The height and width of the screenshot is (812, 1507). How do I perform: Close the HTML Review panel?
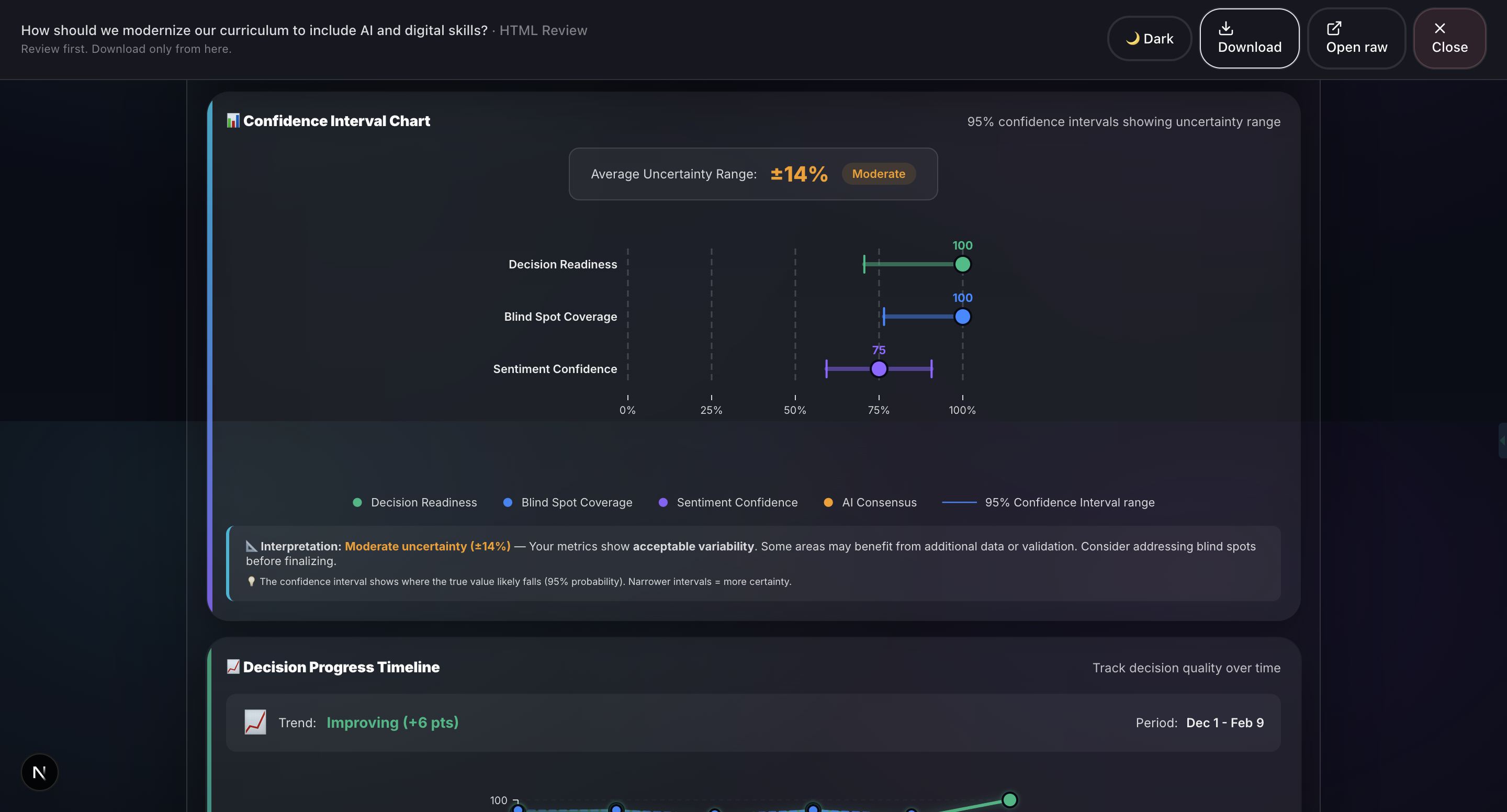1449,39
